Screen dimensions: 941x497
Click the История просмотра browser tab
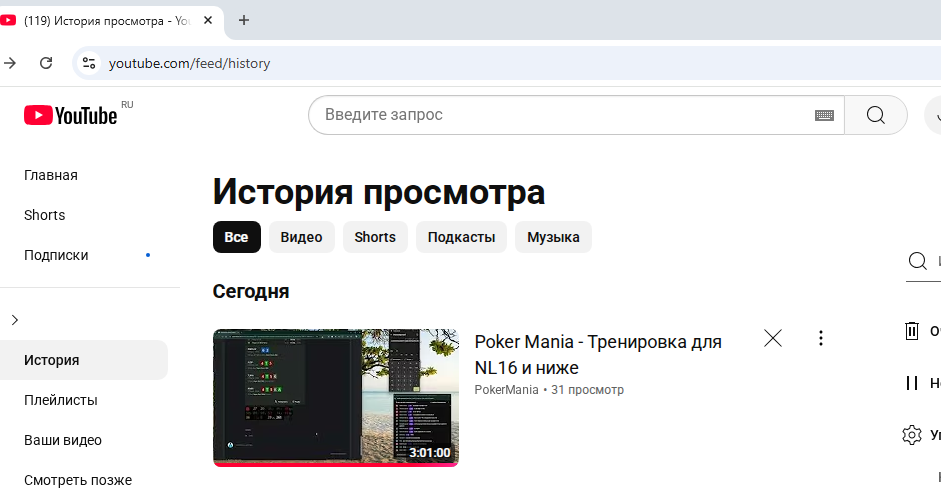(108, 21)
